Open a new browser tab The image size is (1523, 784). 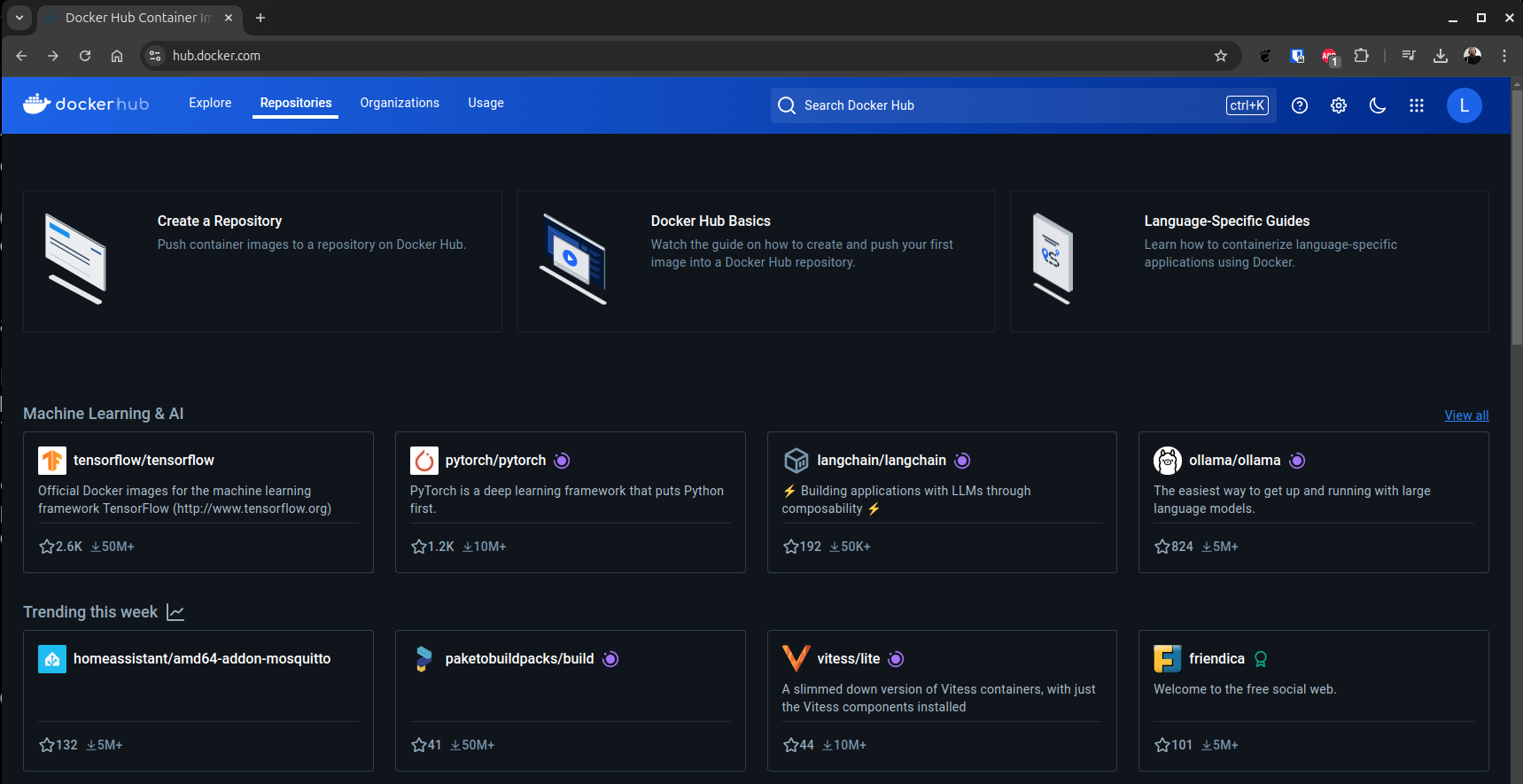click(260, 18)
